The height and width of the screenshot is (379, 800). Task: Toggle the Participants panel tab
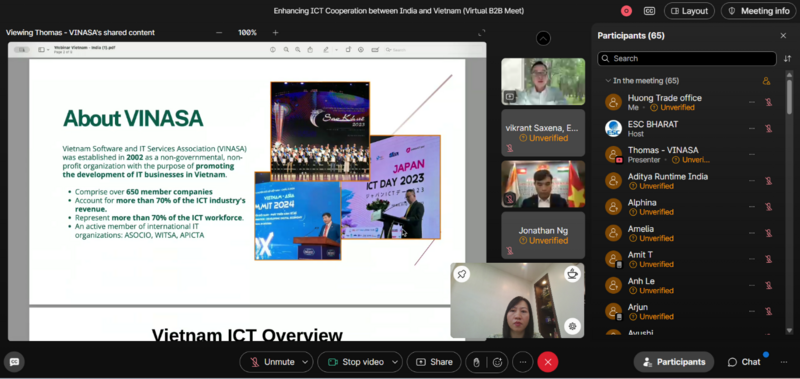pos(673,362)
